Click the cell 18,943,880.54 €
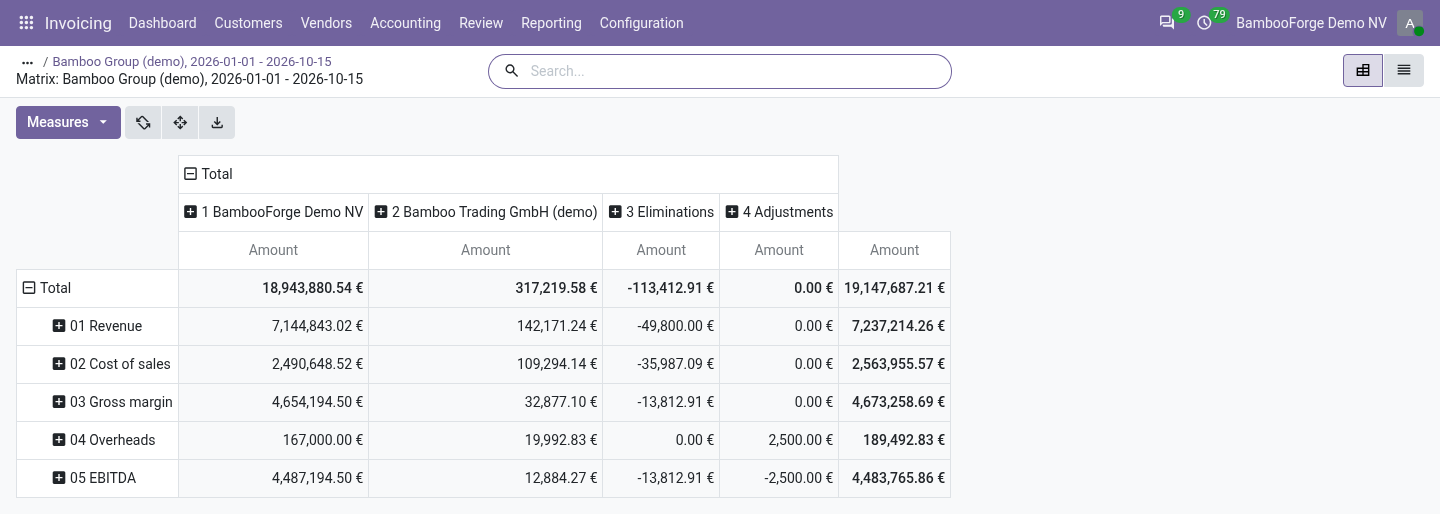The height and width of the screenshot is (514, 1440). point(273,288)
